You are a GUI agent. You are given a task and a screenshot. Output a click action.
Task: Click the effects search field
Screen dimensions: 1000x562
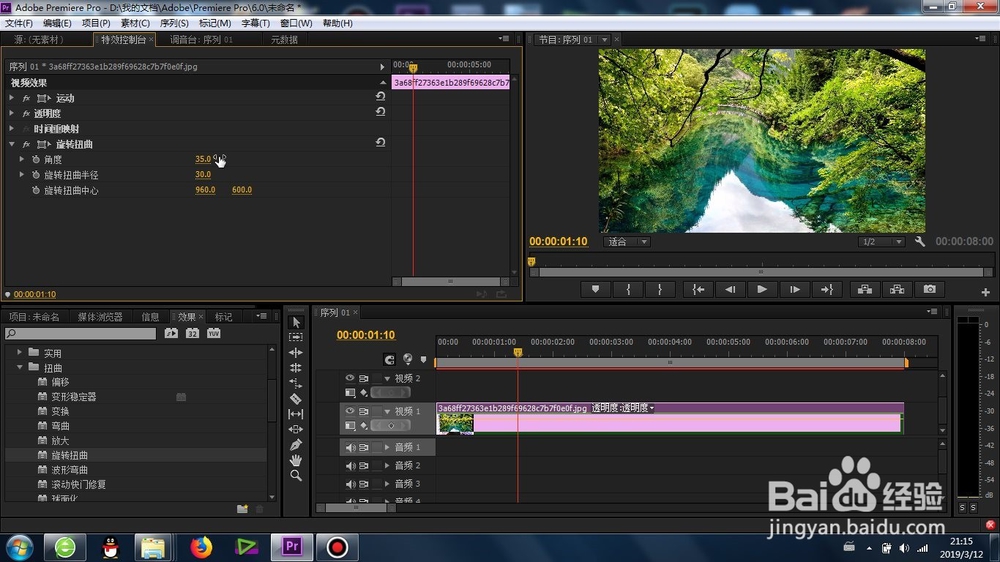click(80, 334)
